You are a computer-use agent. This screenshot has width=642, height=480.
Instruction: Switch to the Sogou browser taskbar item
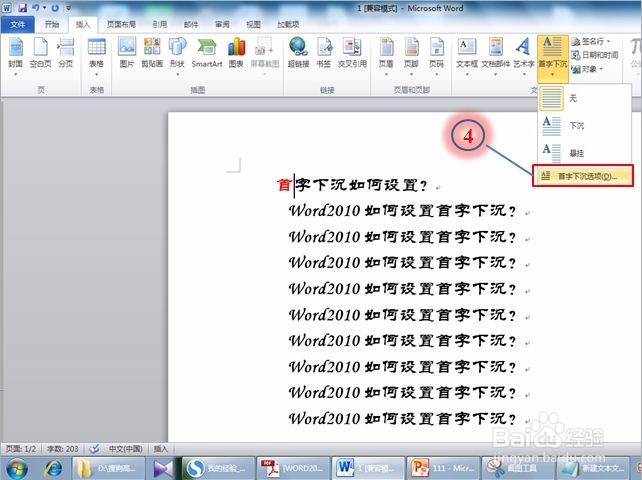coord(218,469)
